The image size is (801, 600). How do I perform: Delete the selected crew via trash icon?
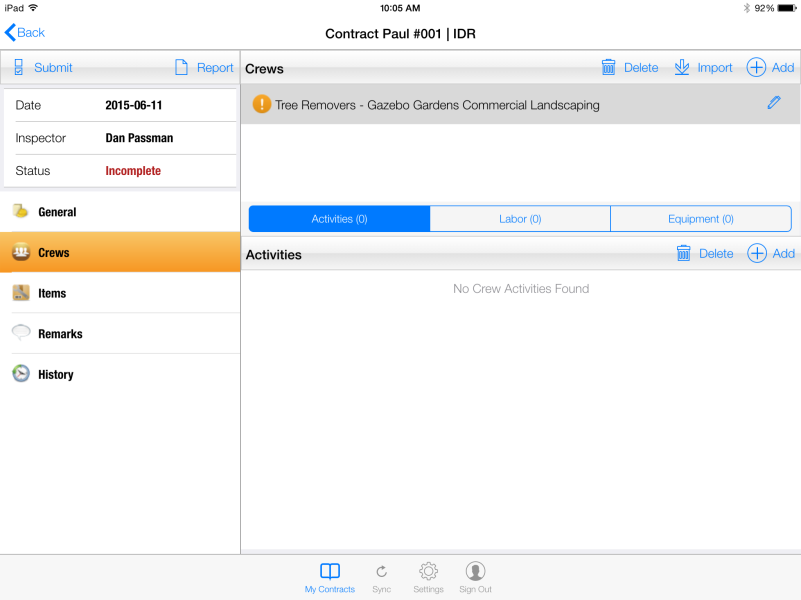tap(630, 68)
